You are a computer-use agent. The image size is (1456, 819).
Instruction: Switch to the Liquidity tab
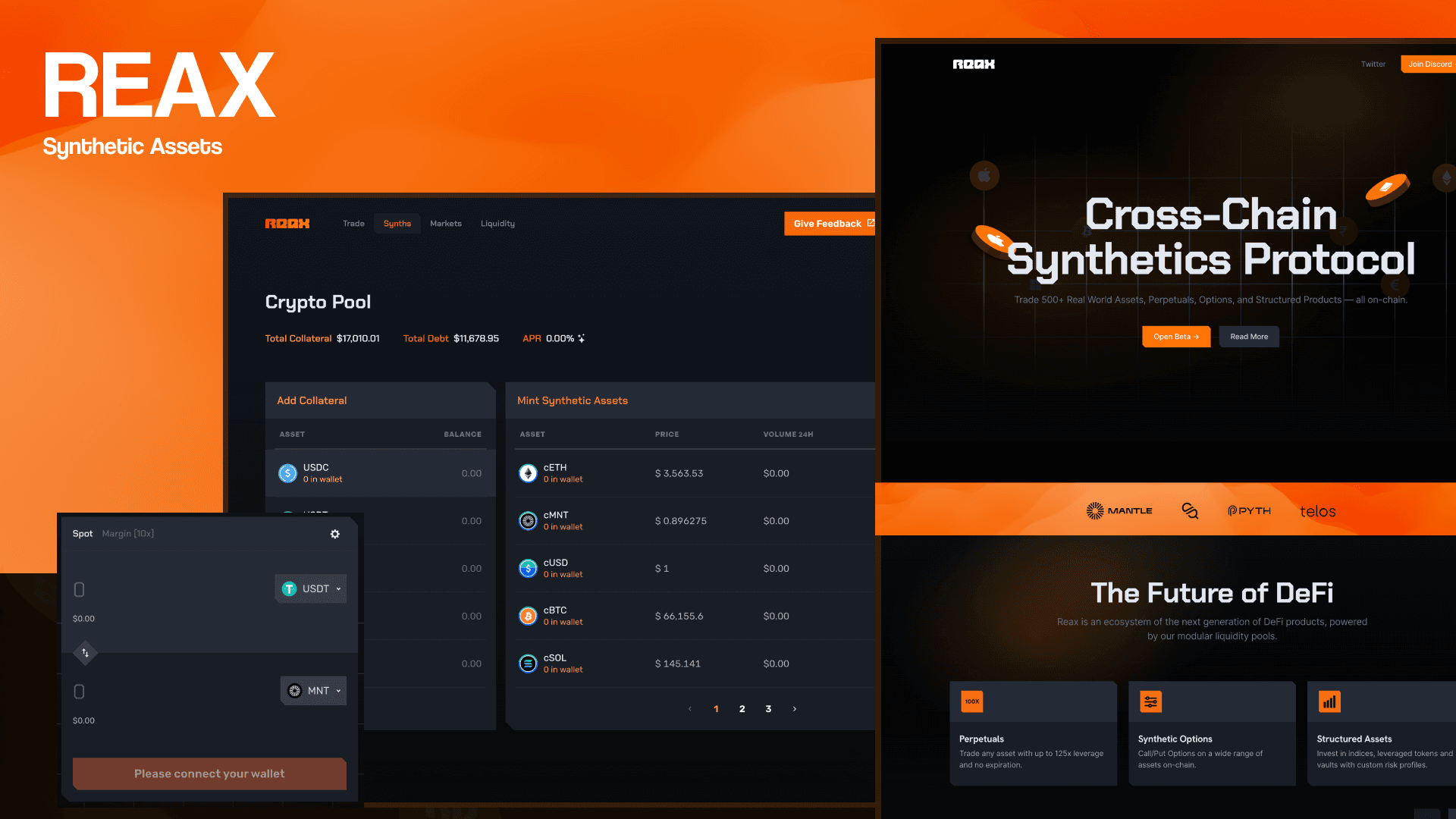(496, 223)
